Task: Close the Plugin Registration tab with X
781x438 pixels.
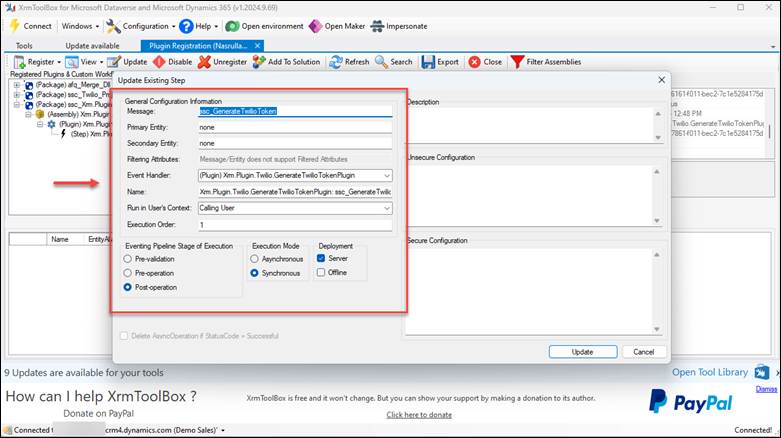Action: [x=257, y=46]
